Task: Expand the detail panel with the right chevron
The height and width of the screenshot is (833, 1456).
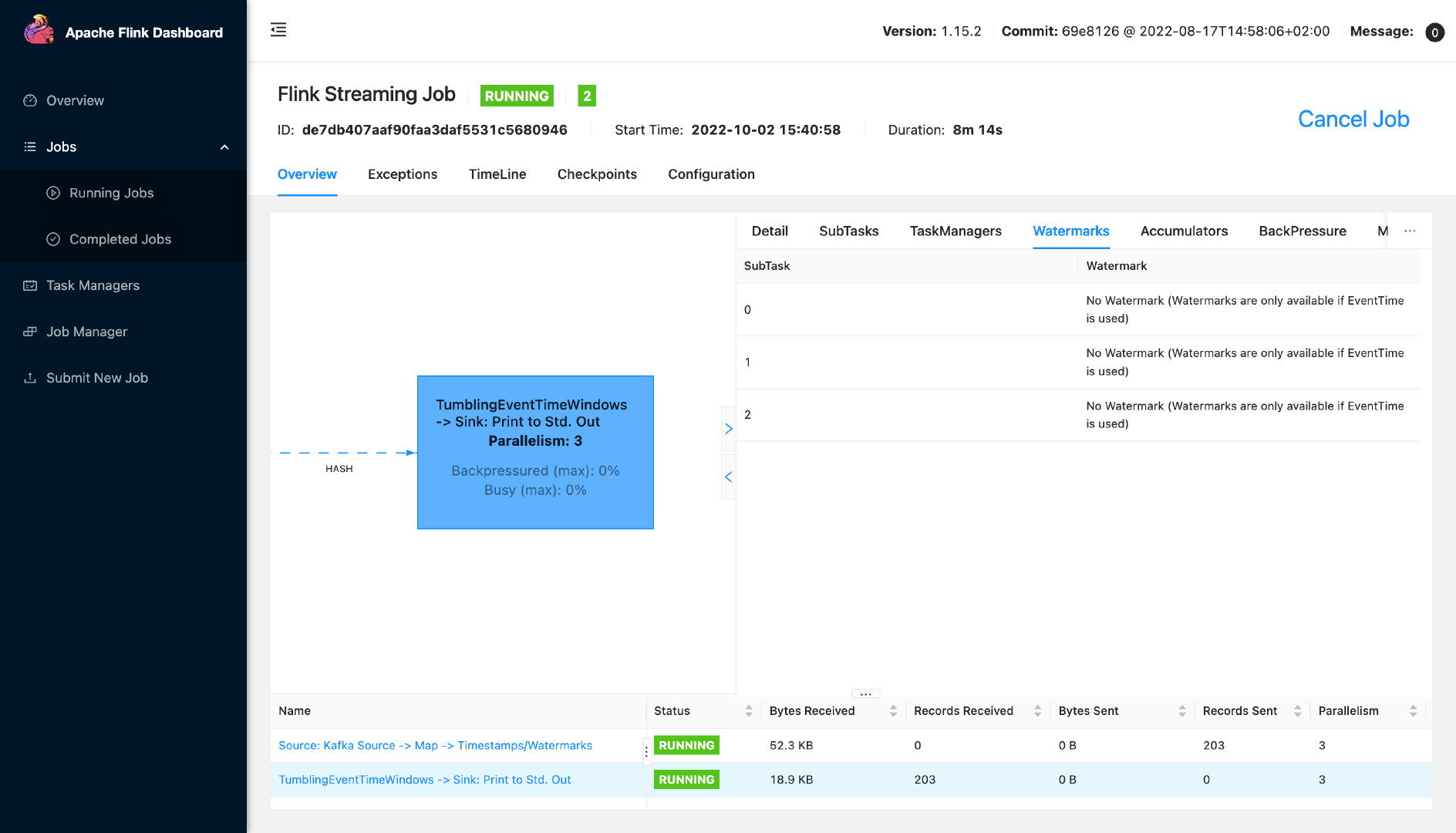Action: pyautogui.click(x=728, y=429)
